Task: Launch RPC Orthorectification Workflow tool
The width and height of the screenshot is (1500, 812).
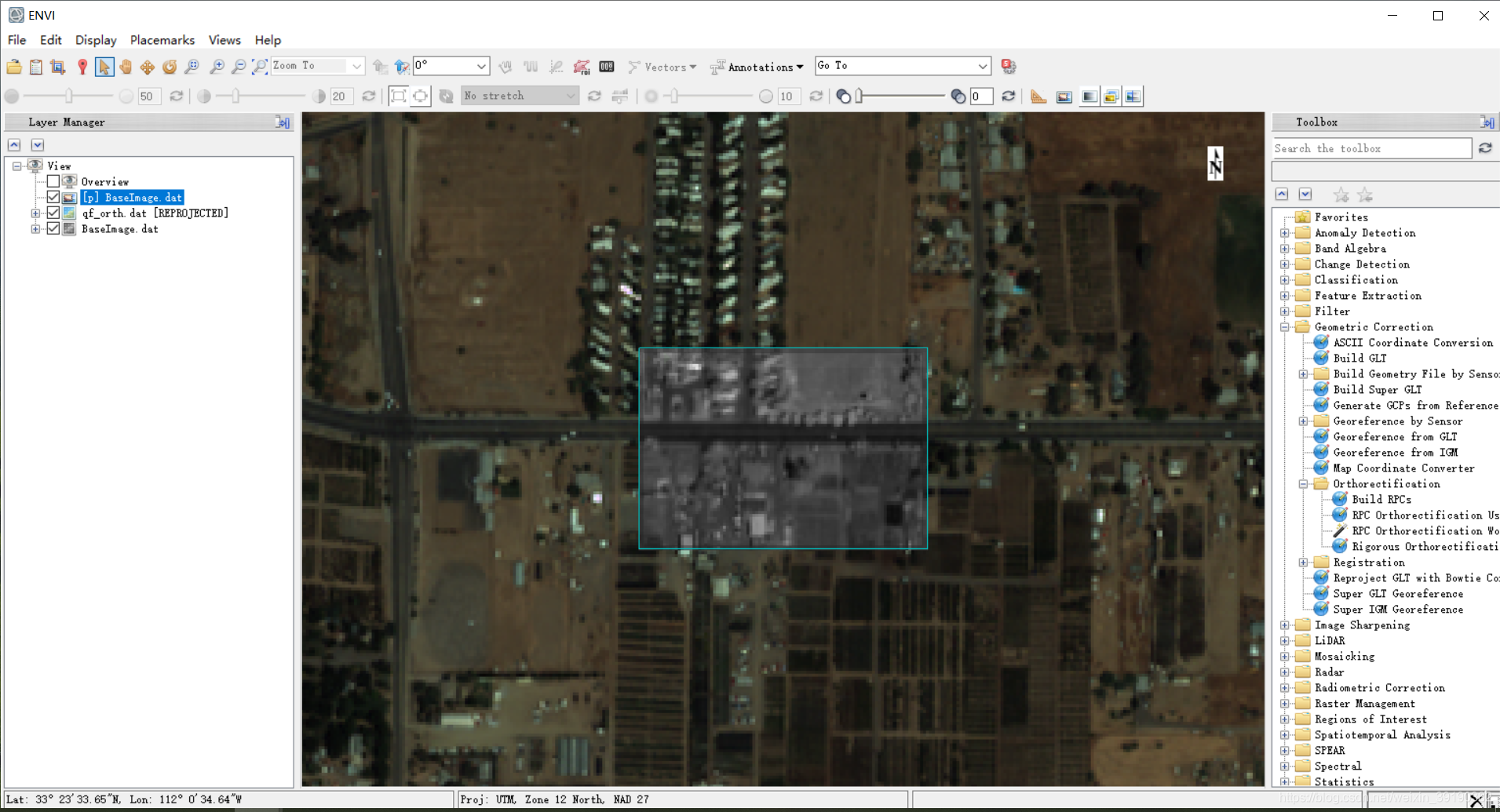Action: 1425,531
